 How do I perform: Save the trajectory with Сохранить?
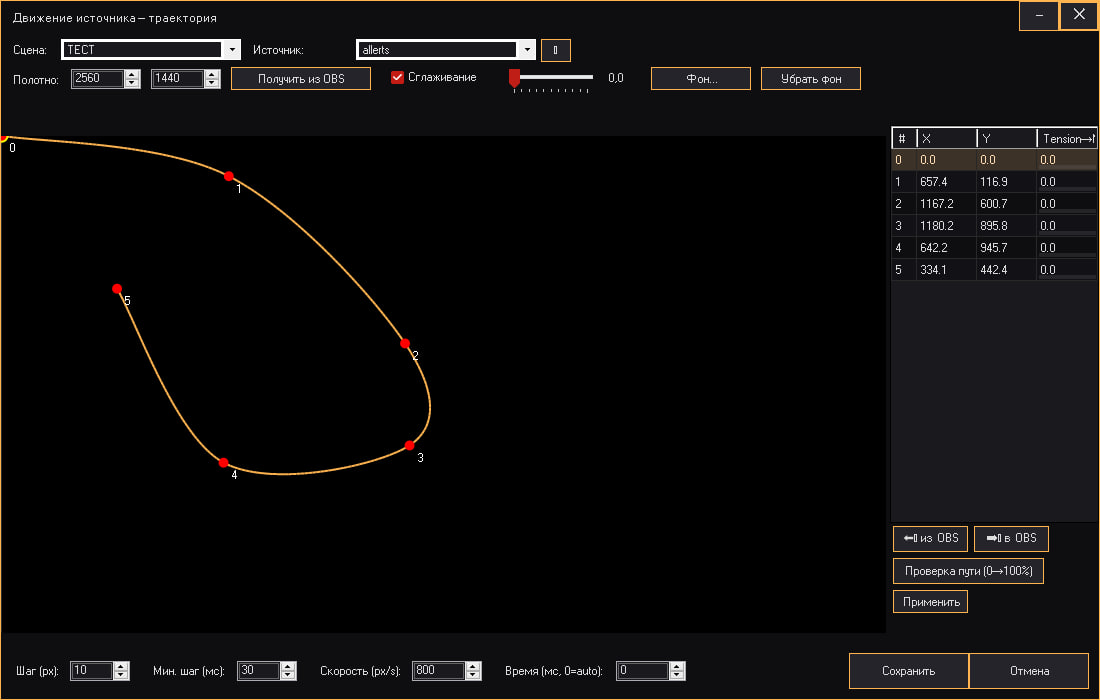908,671
